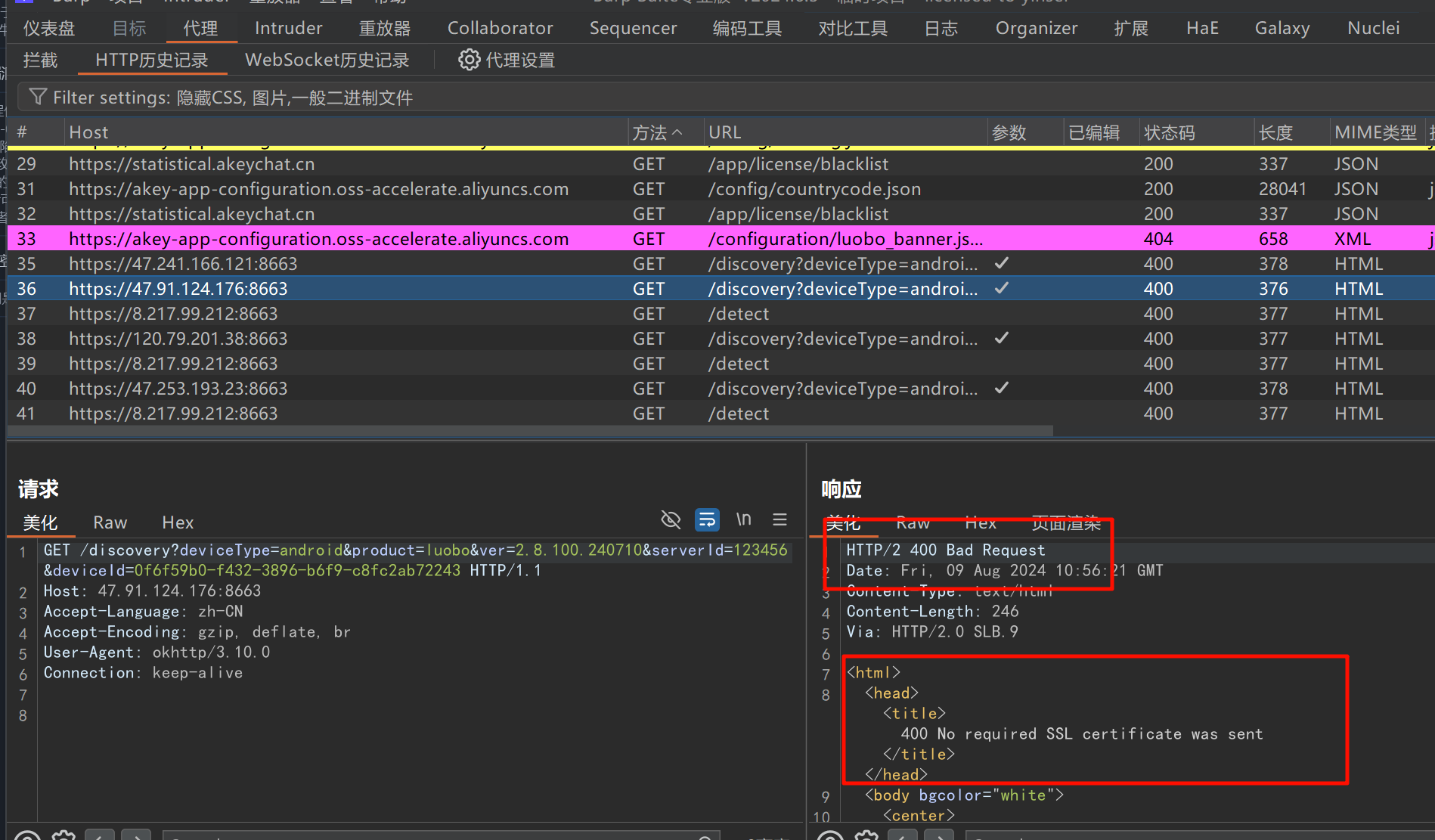The height and width of the screenshot is (840, 1435).
Task: Sort table by 长度 column
Action: pyautogui.click(x=1275, y=133)
